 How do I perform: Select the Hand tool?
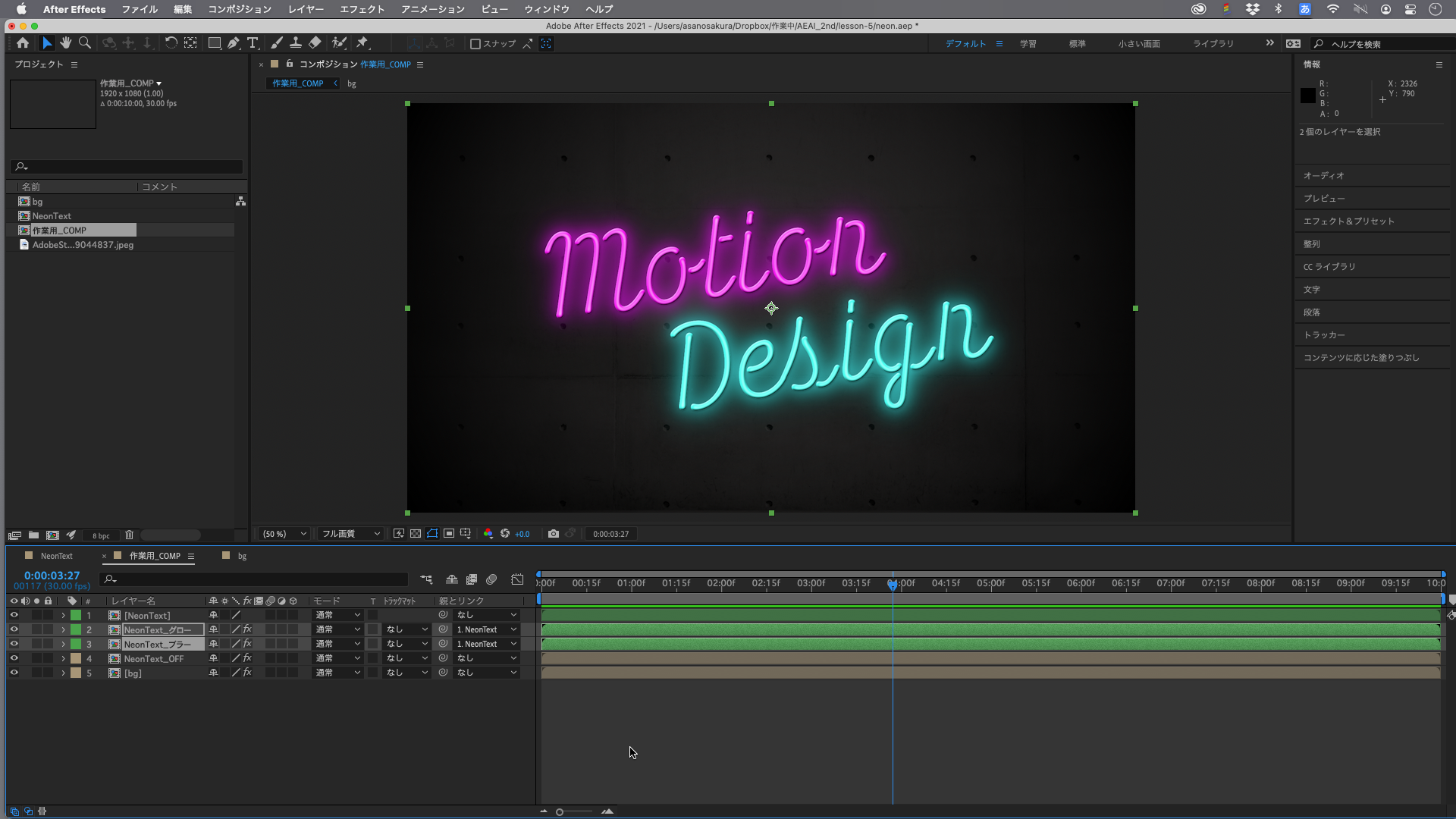(x=66, y=43)
